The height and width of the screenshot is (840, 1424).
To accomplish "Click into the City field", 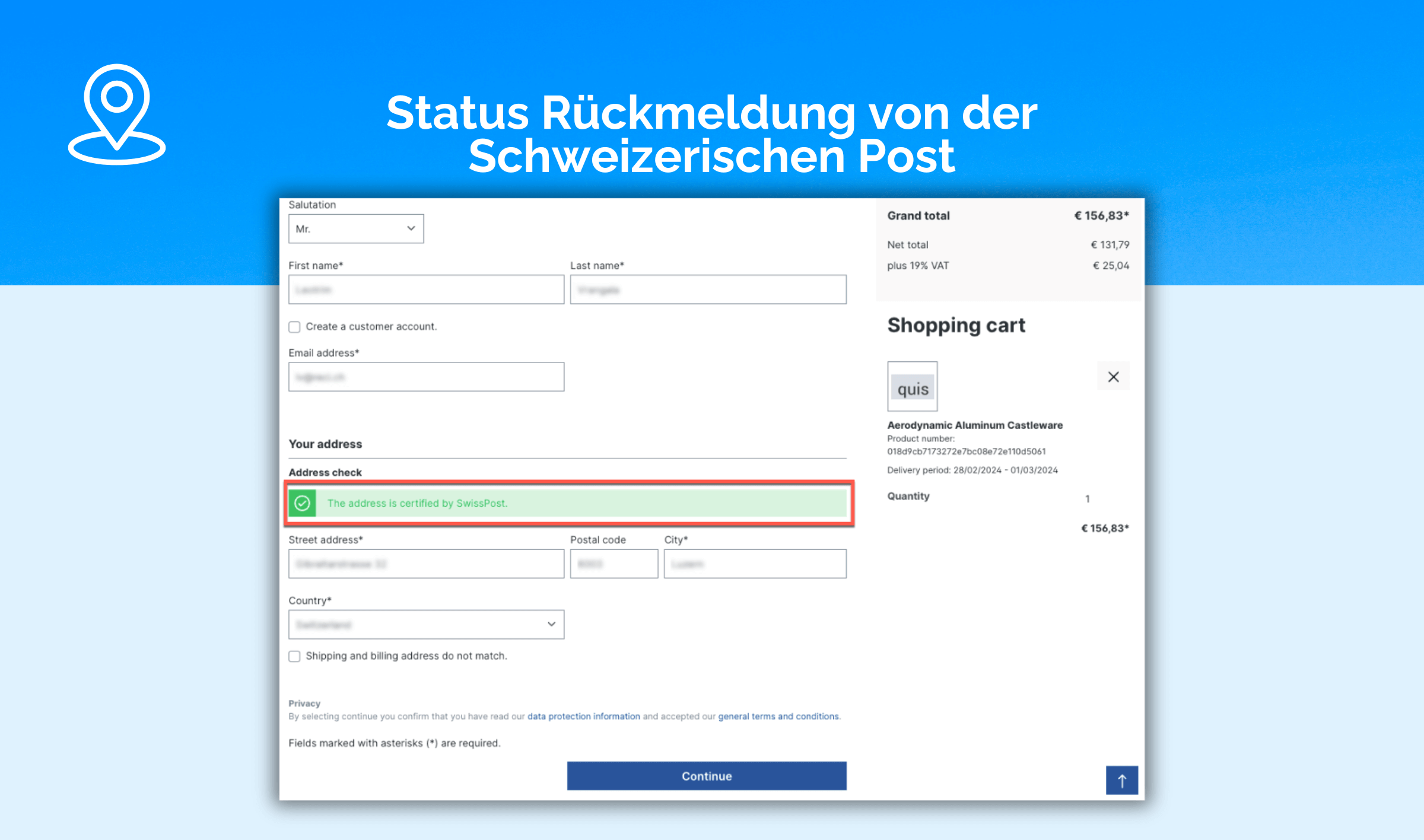I will pos(755,564).
